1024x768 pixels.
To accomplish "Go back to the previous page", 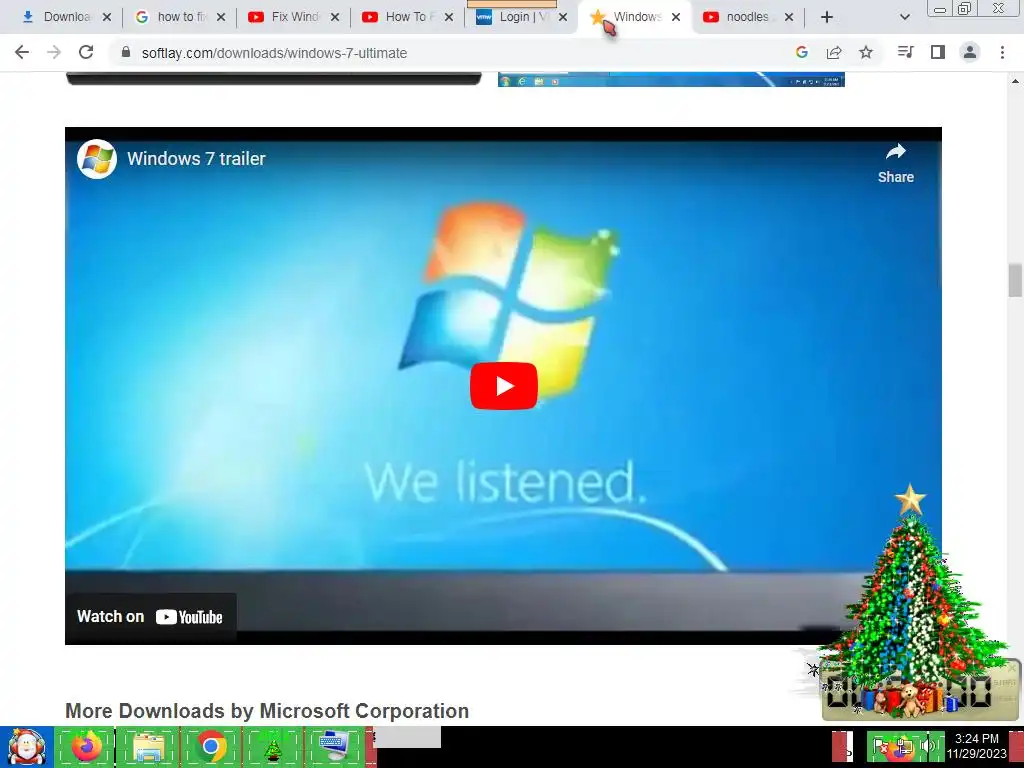I will coord(22,52).
